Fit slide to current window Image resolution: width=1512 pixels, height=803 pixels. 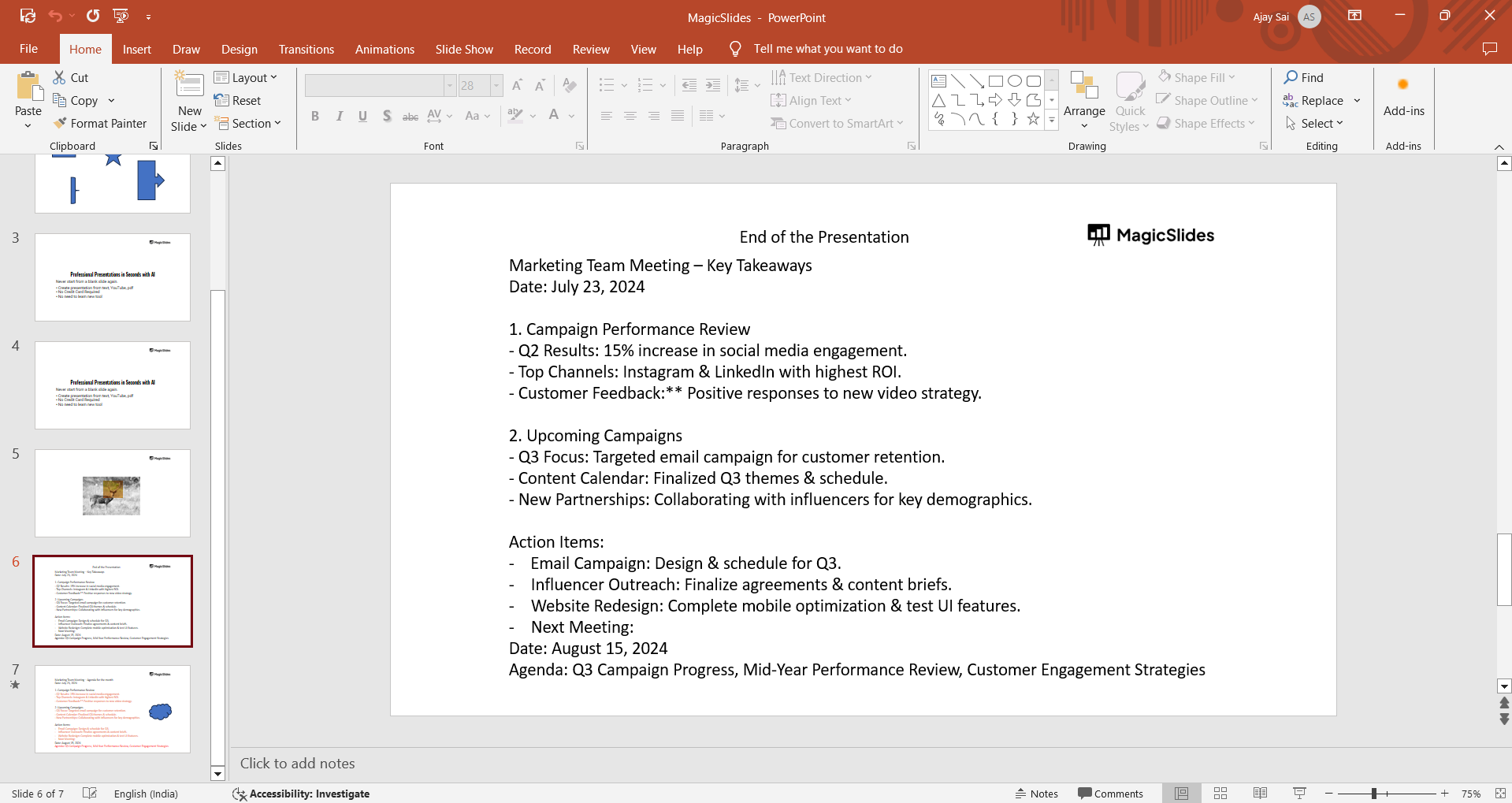pos(1500,794)
